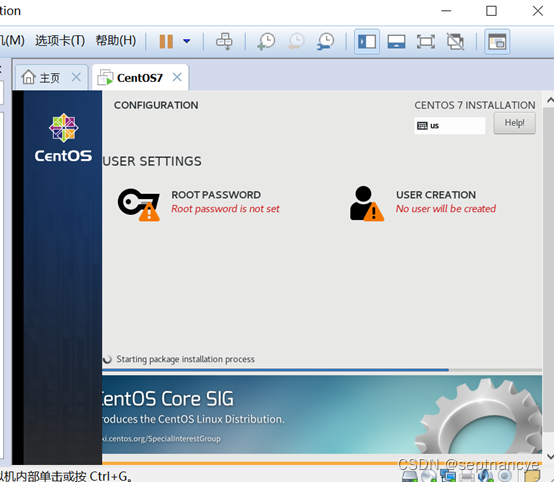Viewport: 554px width, 482px height.
Task: Click the CENTOS 7 INSTALLATION title text
Action: pyautogui.click(x=475, y=105)
